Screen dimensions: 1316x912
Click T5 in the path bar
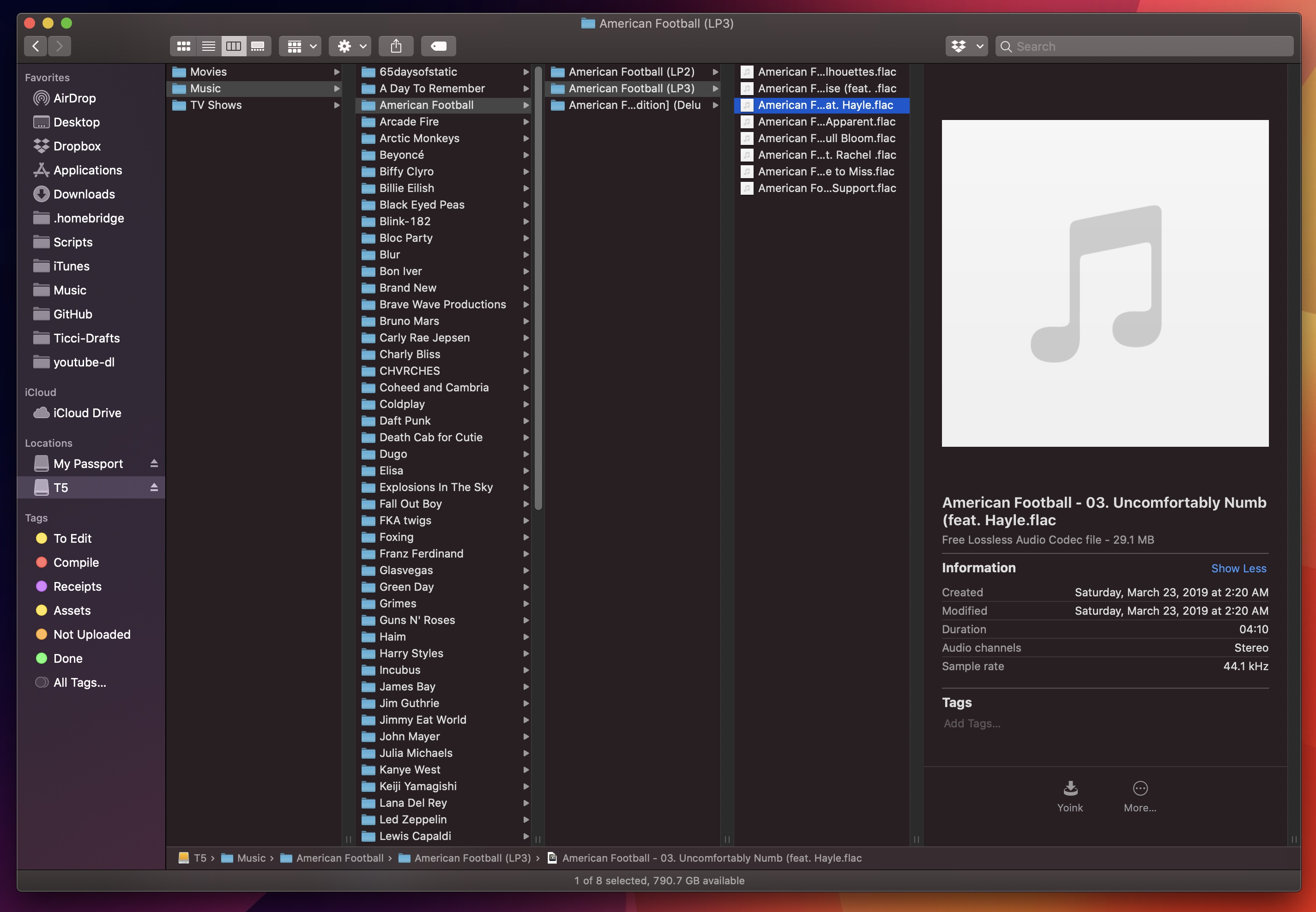(193, 858)
